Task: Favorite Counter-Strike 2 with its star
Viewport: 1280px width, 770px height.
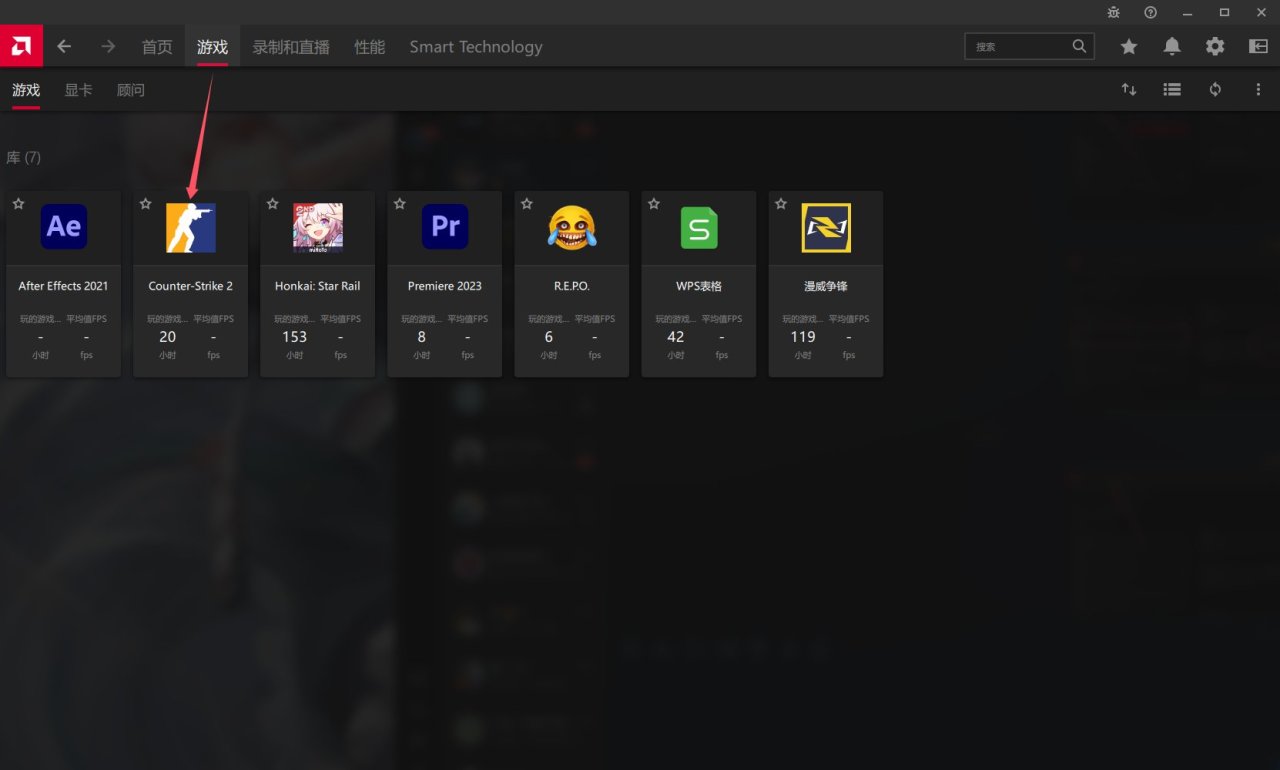Action: click(145, 204)
